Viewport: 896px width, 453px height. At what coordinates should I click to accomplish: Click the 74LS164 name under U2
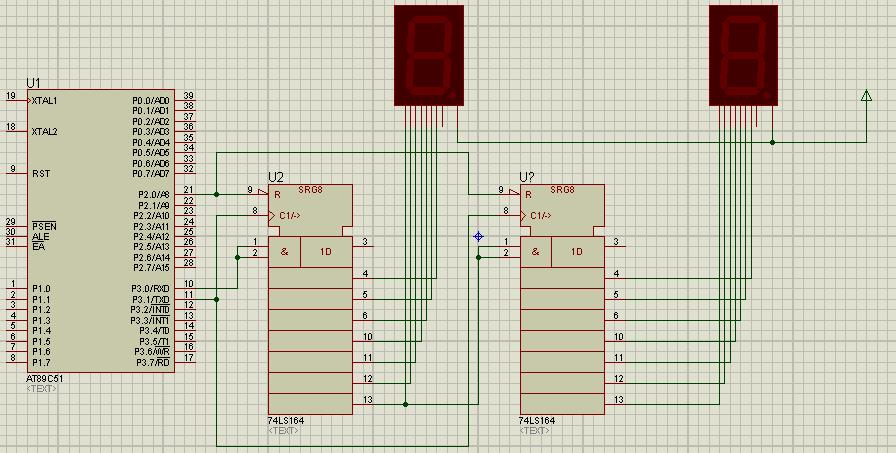tap(286, 420)
